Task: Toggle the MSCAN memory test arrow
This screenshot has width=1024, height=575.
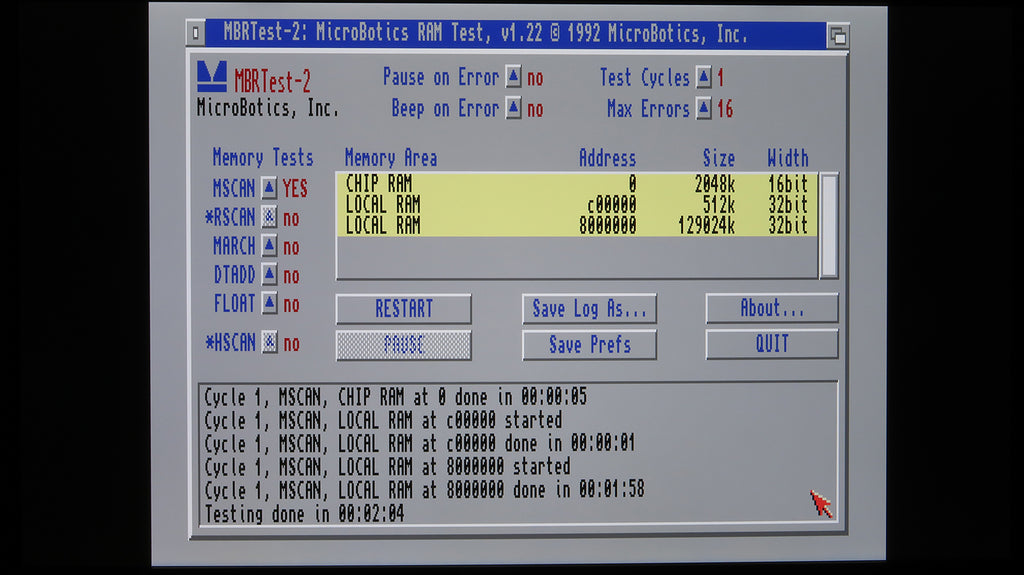Action: click(269, 188)
